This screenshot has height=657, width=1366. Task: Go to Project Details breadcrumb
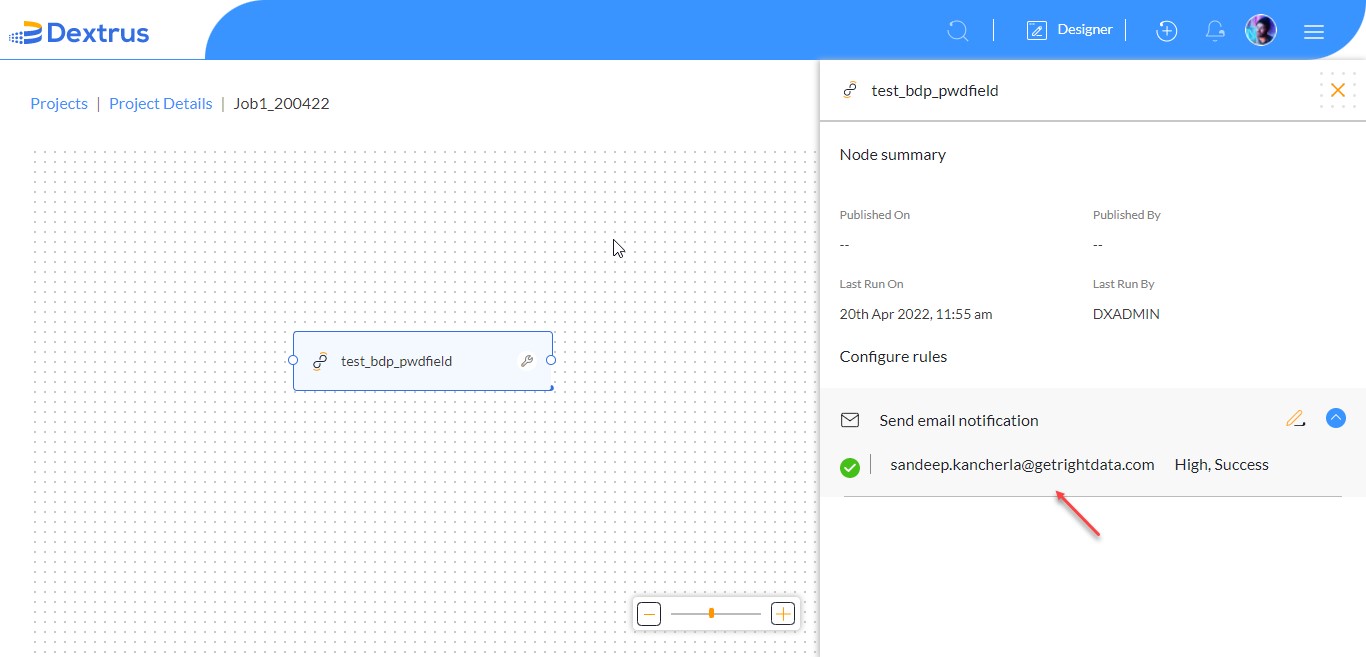coord(161,103)
